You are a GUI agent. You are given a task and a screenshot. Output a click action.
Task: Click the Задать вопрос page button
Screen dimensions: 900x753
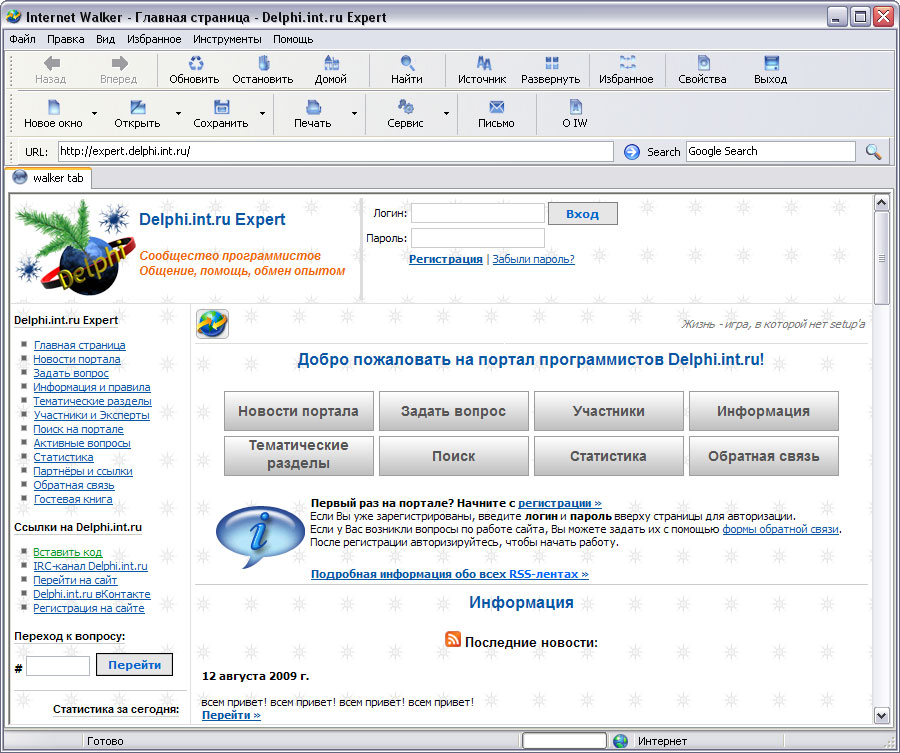453,411
